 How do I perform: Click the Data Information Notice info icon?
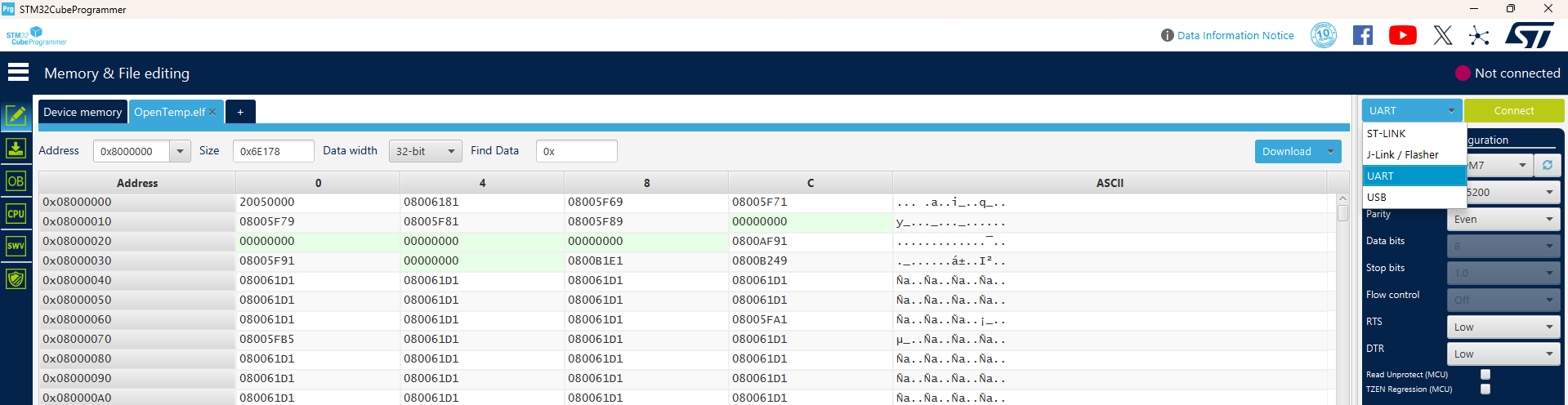pyautogui.click(x=1167, y=35)
